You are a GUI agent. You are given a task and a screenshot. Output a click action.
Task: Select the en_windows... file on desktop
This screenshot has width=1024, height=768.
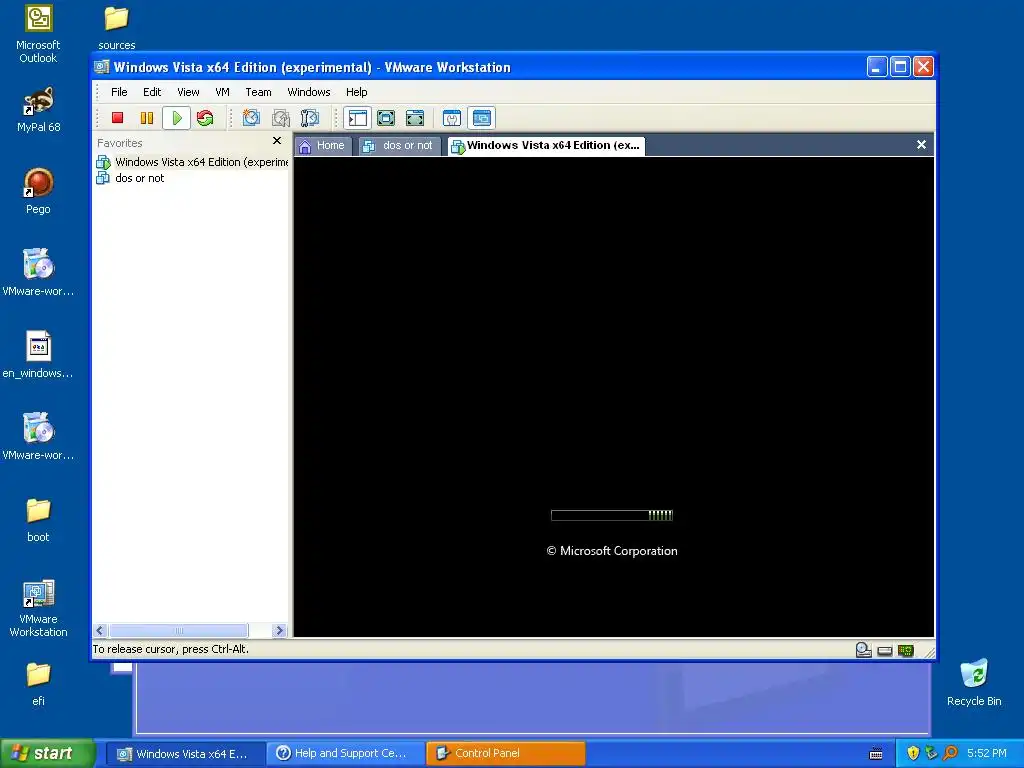point(38,355)
